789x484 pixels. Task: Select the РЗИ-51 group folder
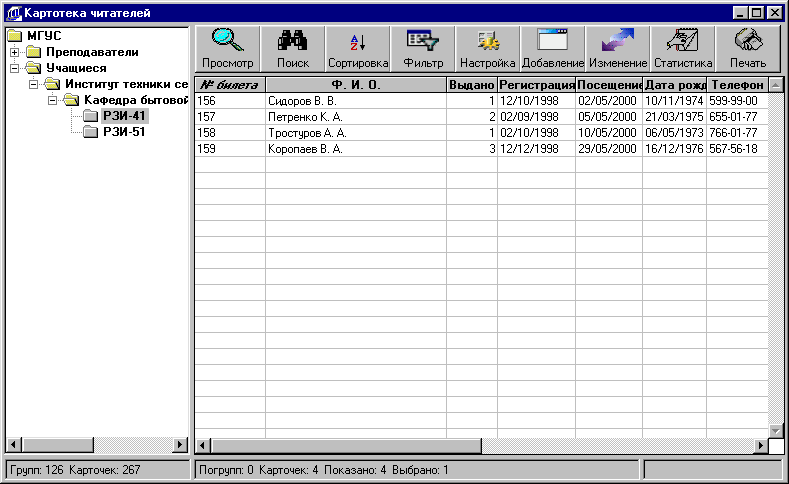124,132
